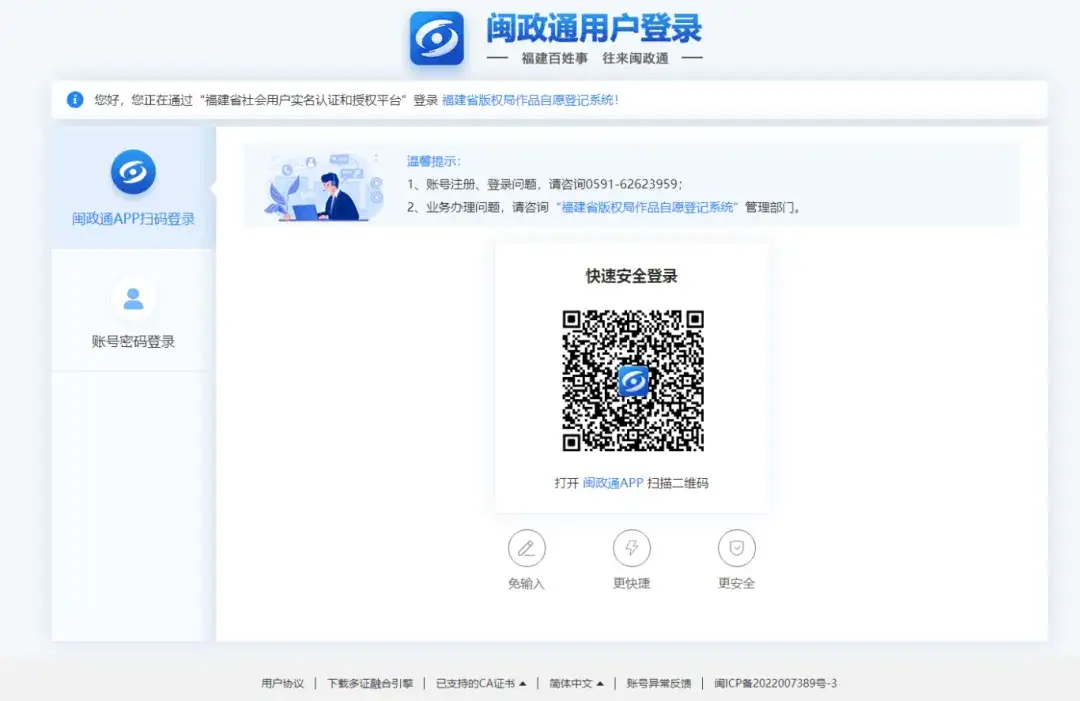This screenshot has height=701, width=1080.
Task: Open the quoted 福建省版权局作品自愿登记系统 link in tips
Action: click(647, 207)
